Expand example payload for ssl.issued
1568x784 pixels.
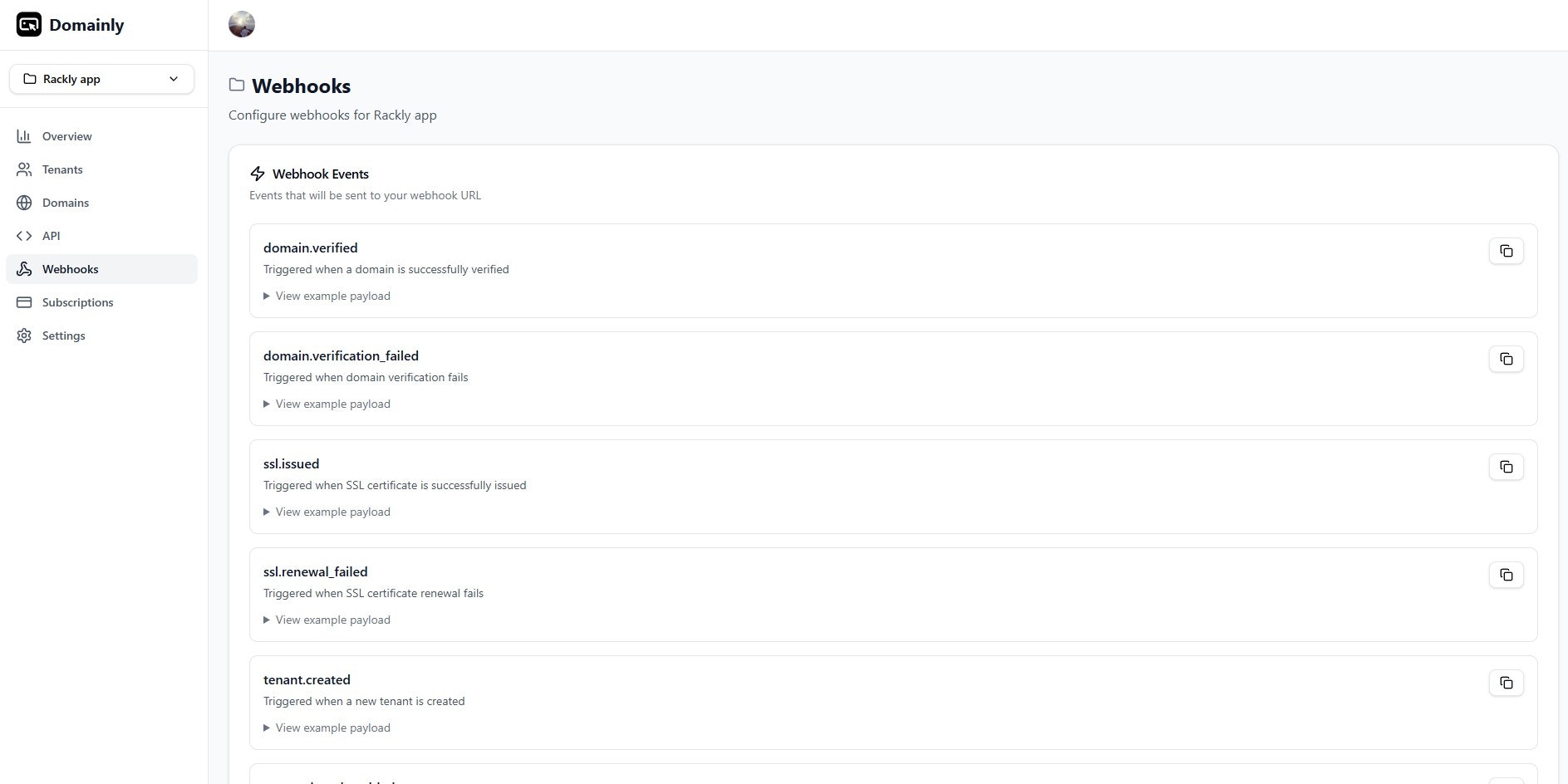point(327,512)
